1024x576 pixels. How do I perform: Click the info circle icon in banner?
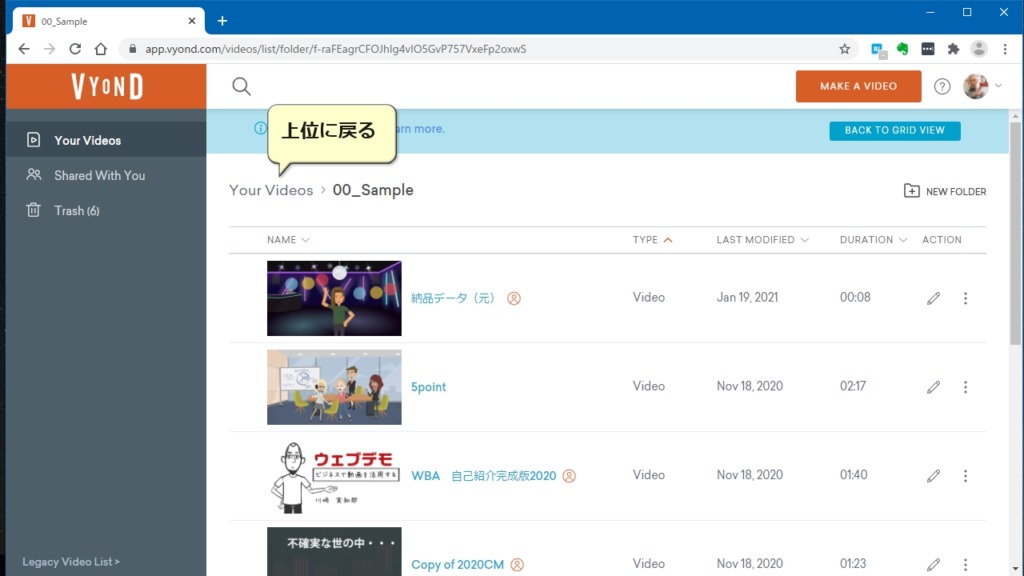point(260,128)
